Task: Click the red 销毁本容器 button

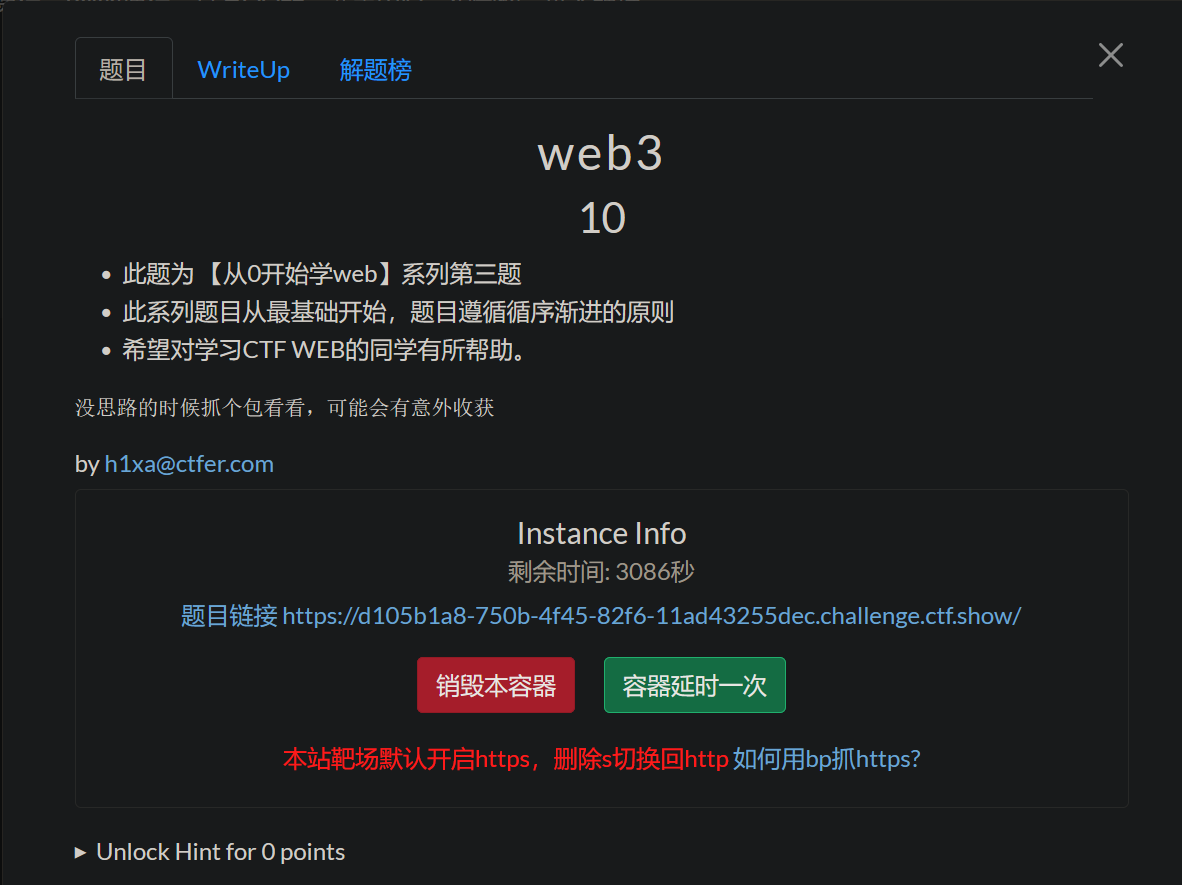Action: click(x=496, y=685)
